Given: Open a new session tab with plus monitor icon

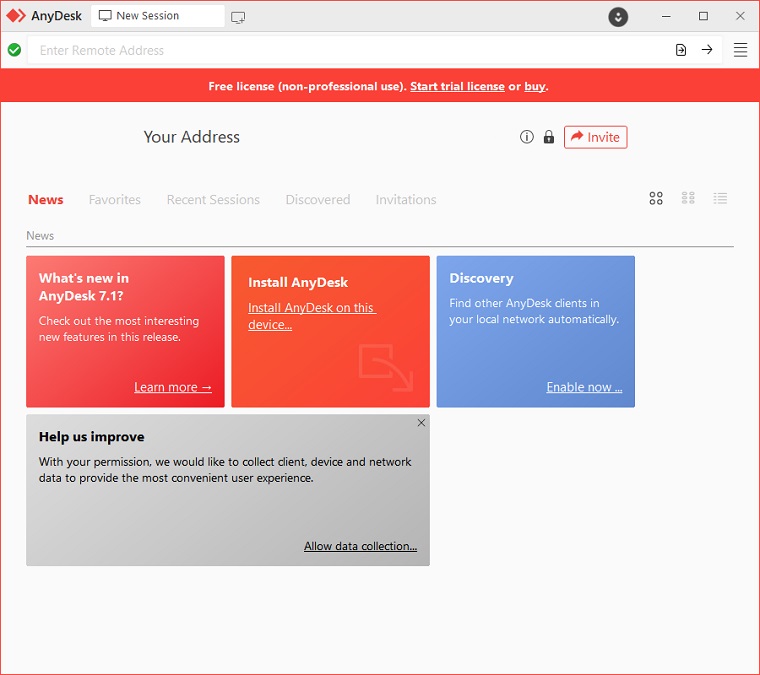Looking at the screenshot, I should [238, 18].
